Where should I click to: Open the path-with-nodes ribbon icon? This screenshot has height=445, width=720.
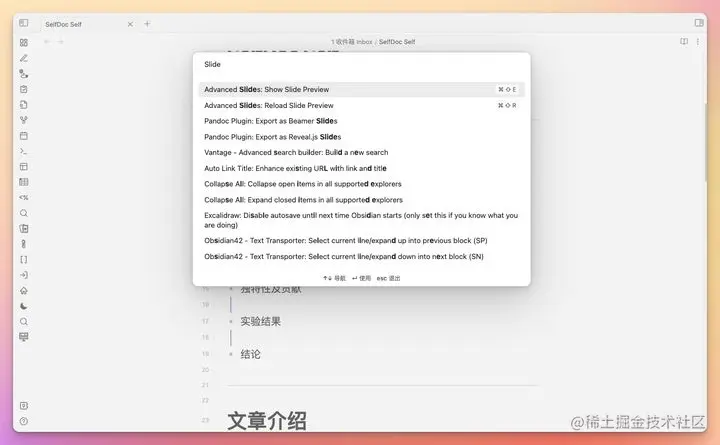click(24, 73)
